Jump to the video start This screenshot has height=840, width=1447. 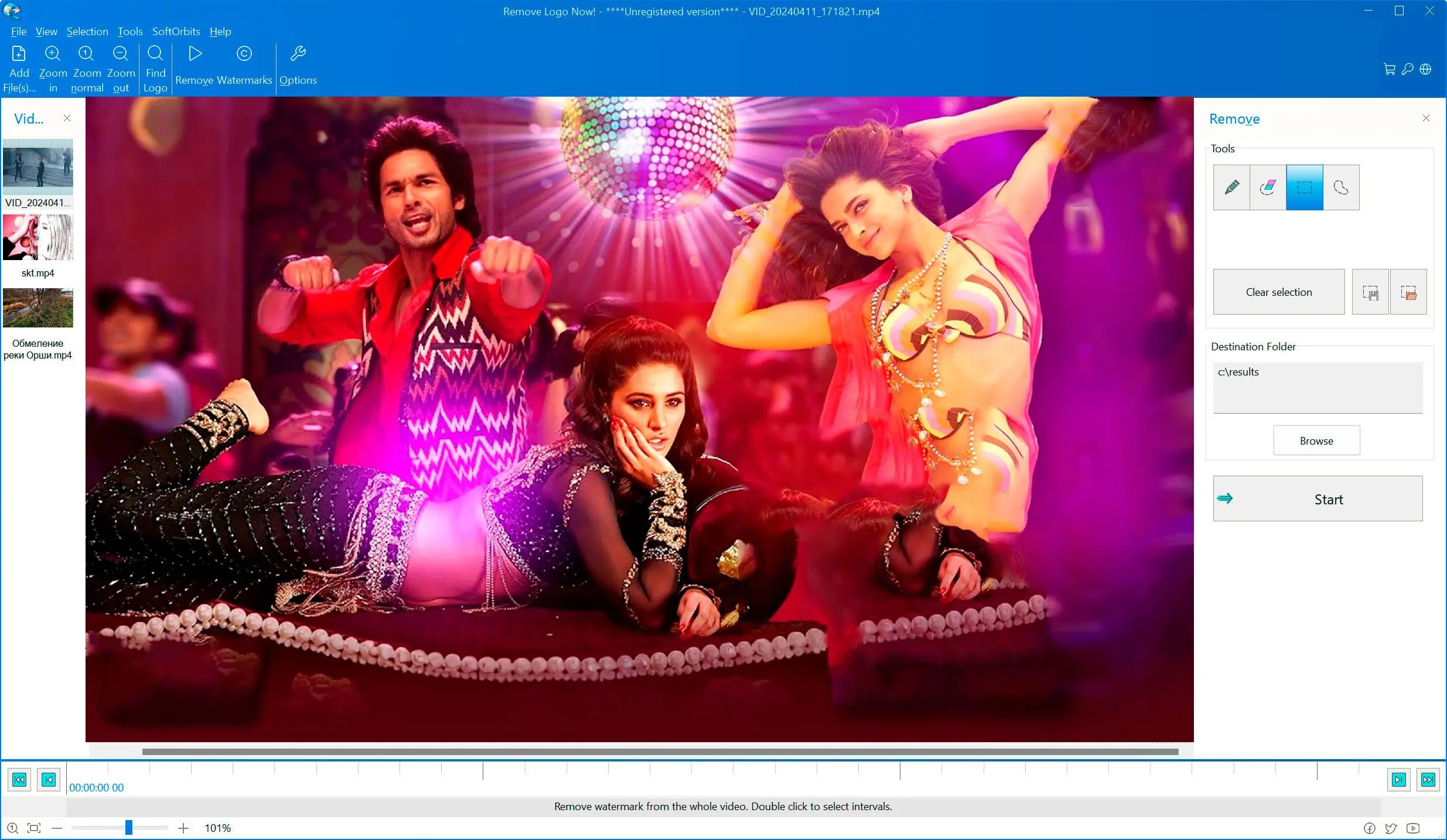[x=19, y=779]
